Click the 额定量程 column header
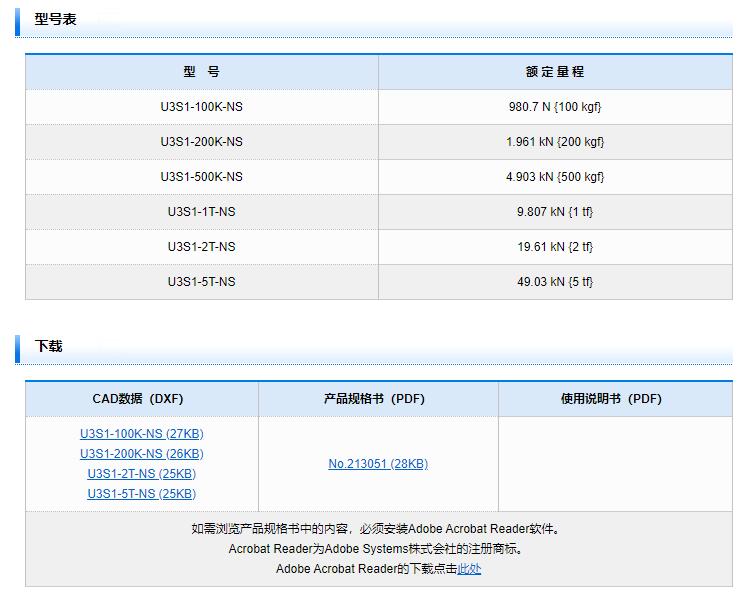The image size is (747, 596). tap(555, 72)
